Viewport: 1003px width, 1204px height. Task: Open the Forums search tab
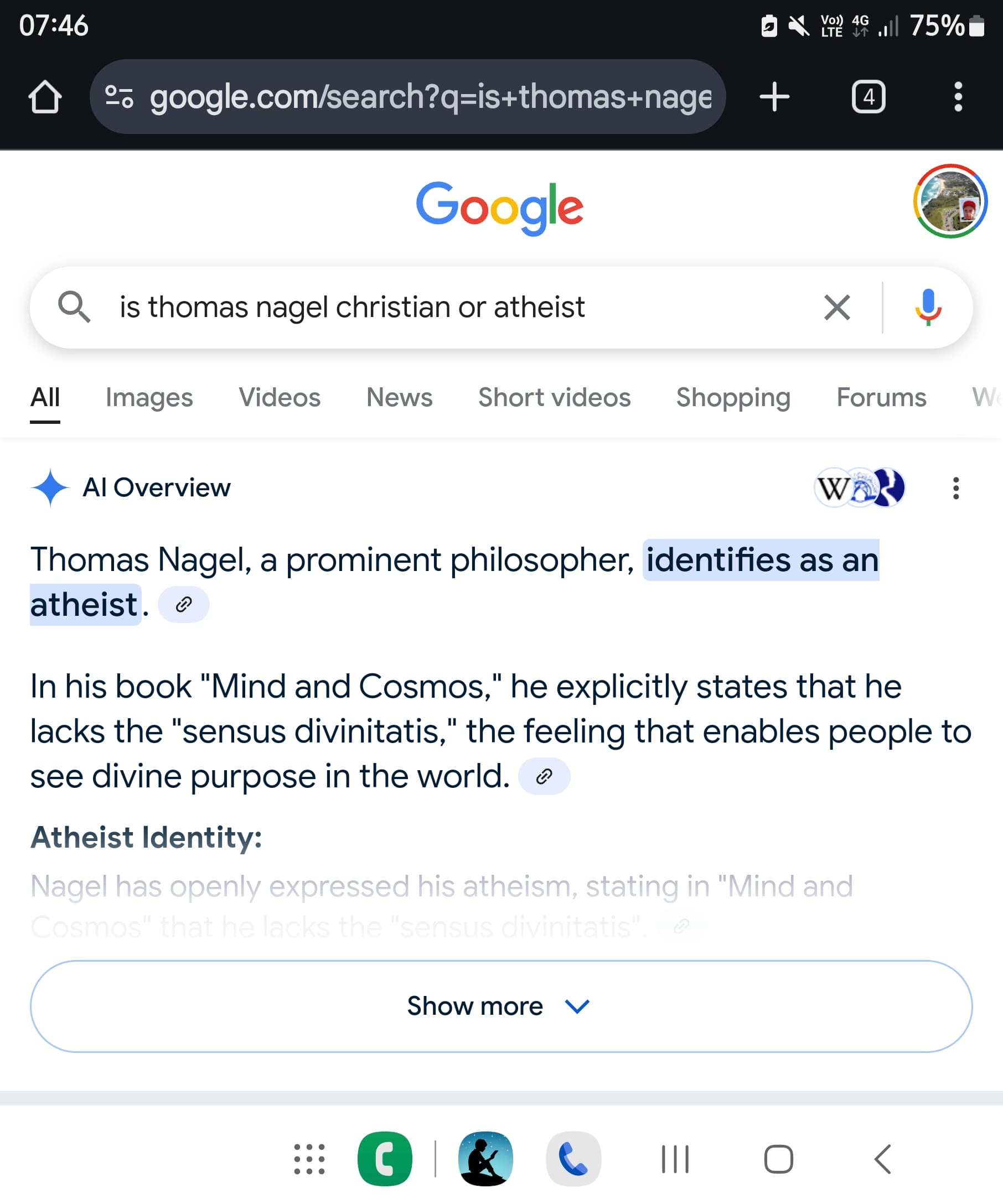(881, 397)
